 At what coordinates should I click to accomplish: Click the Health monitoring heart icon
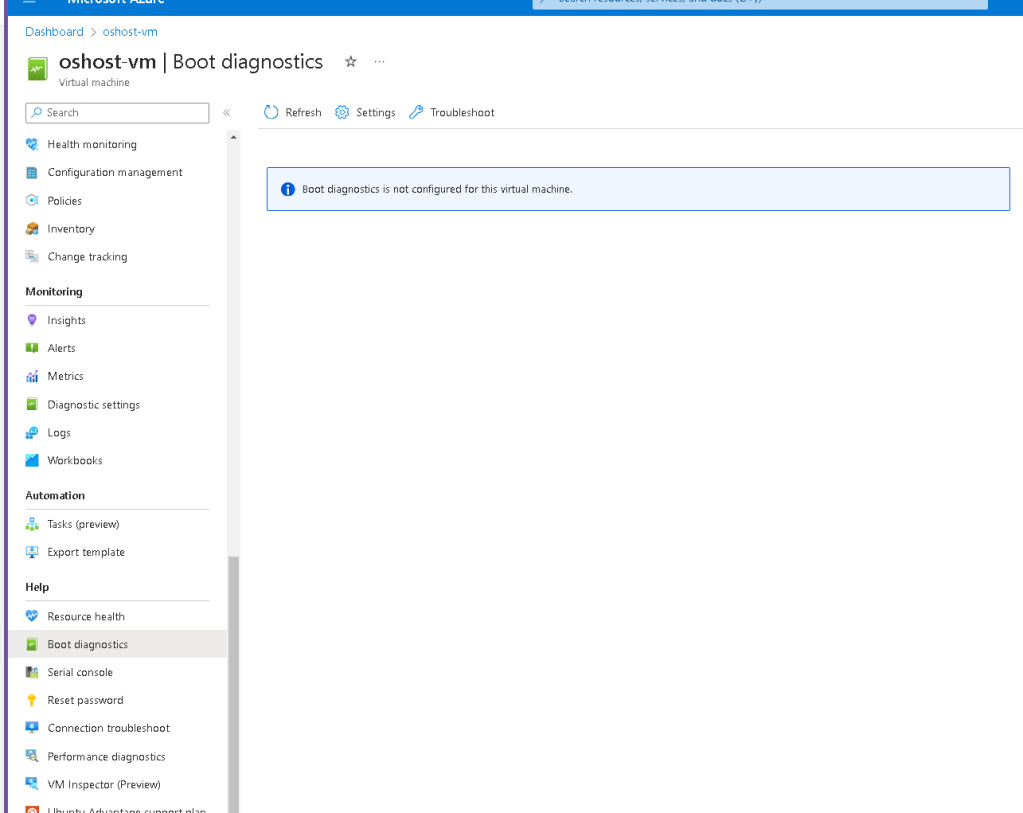point(32,144)
